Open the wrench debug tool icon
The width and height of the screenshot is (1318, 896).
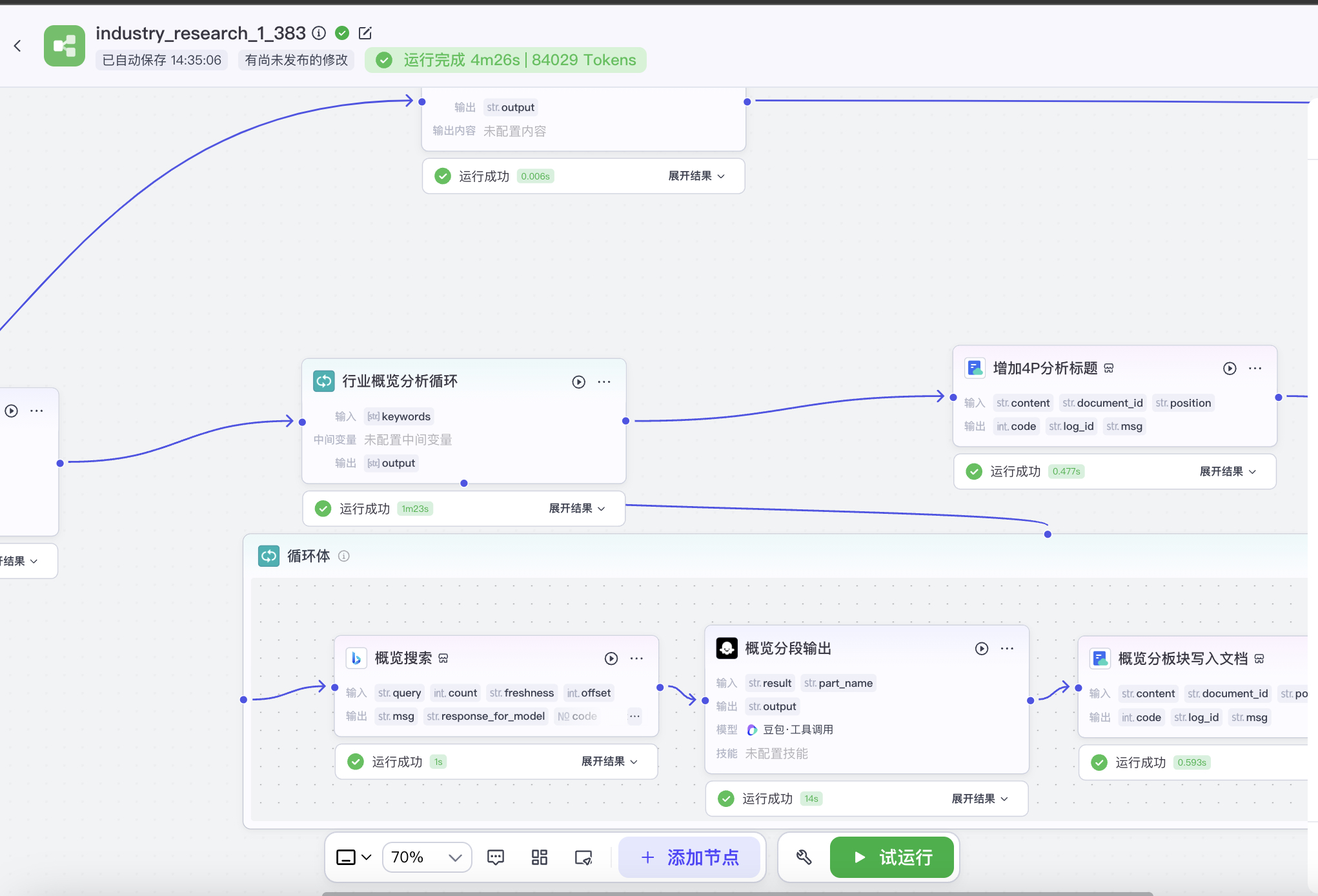coord(804,857)
